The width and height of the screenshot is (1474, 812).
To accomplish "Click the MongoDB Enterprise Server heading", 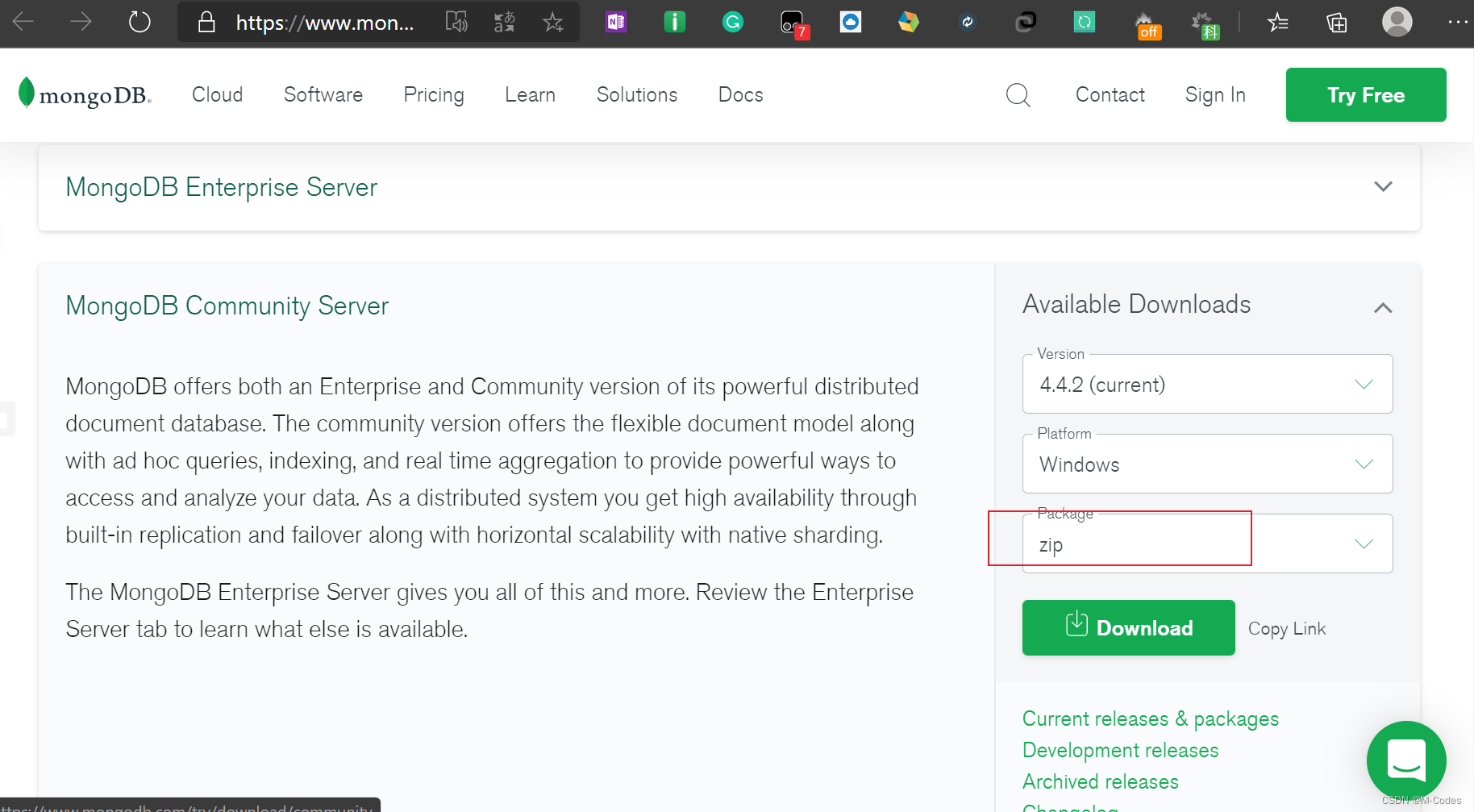I will (222, 187).
